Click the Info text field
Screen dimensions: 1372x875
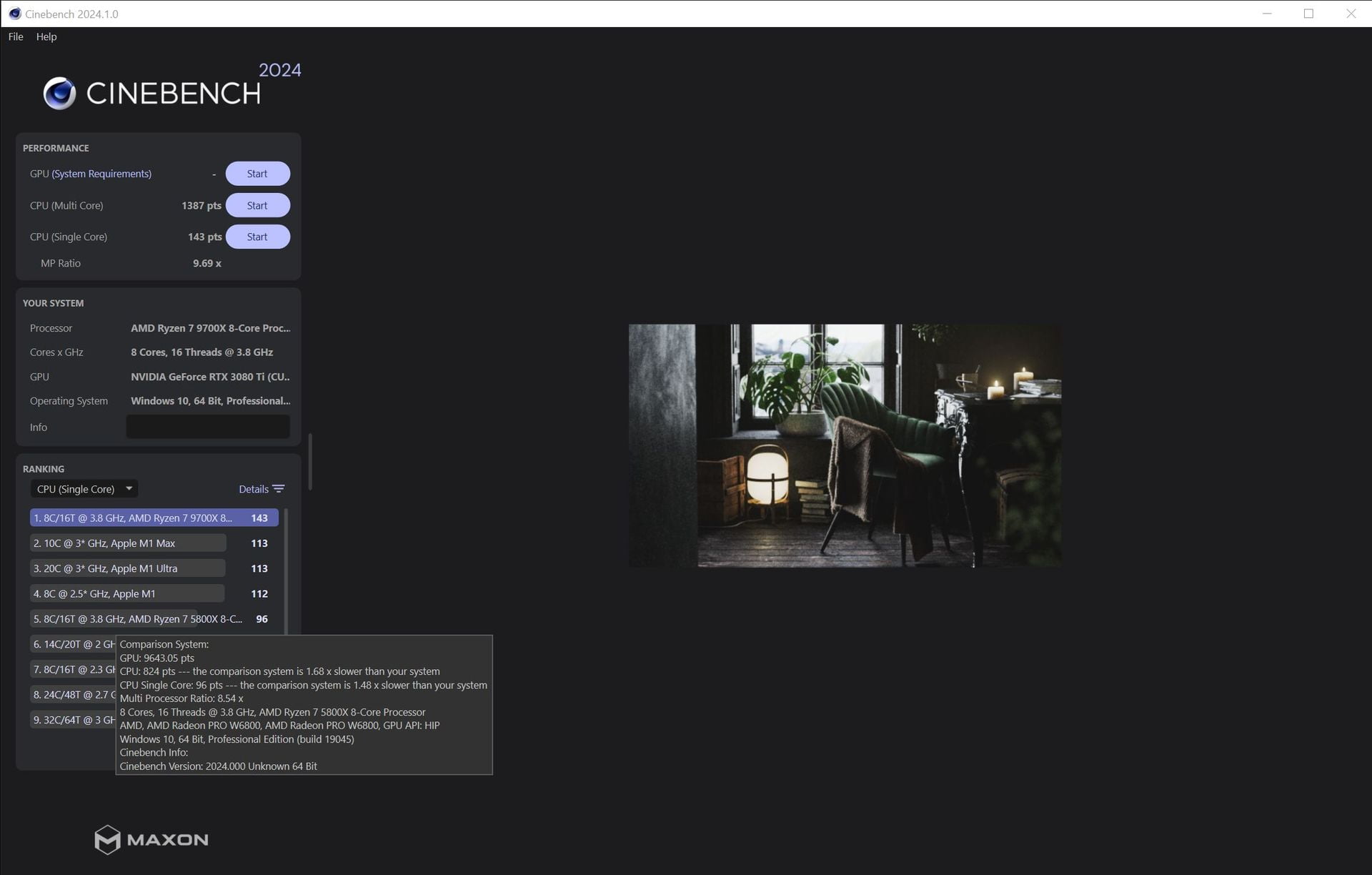(x=208, y=427)
